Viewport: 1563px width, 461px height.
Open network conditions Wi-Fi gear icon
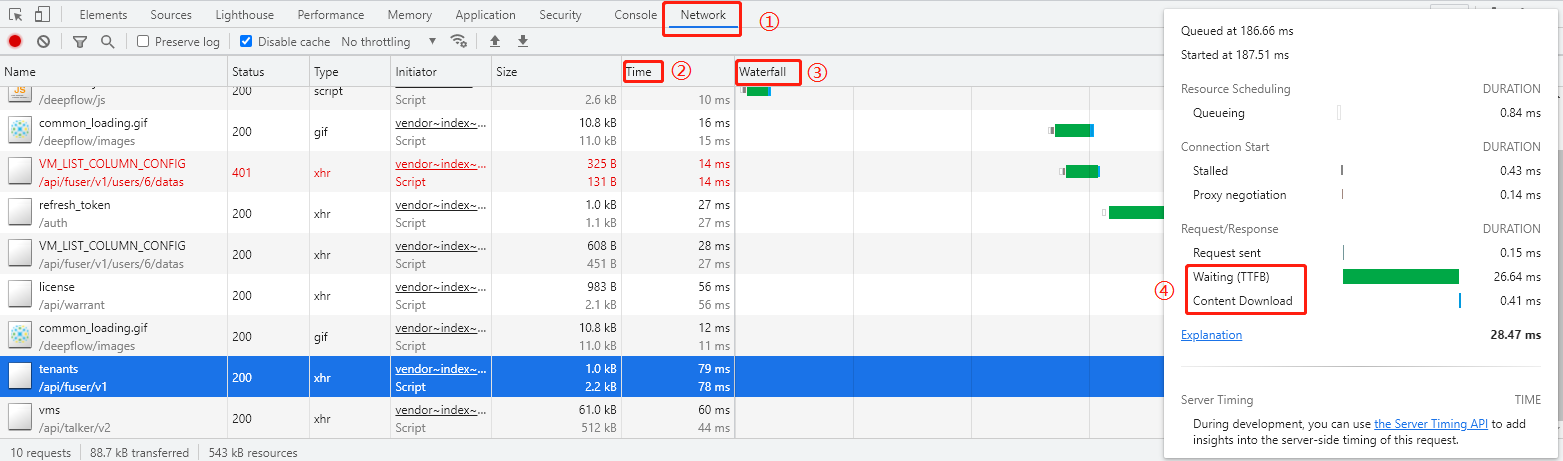coord(459,42)
